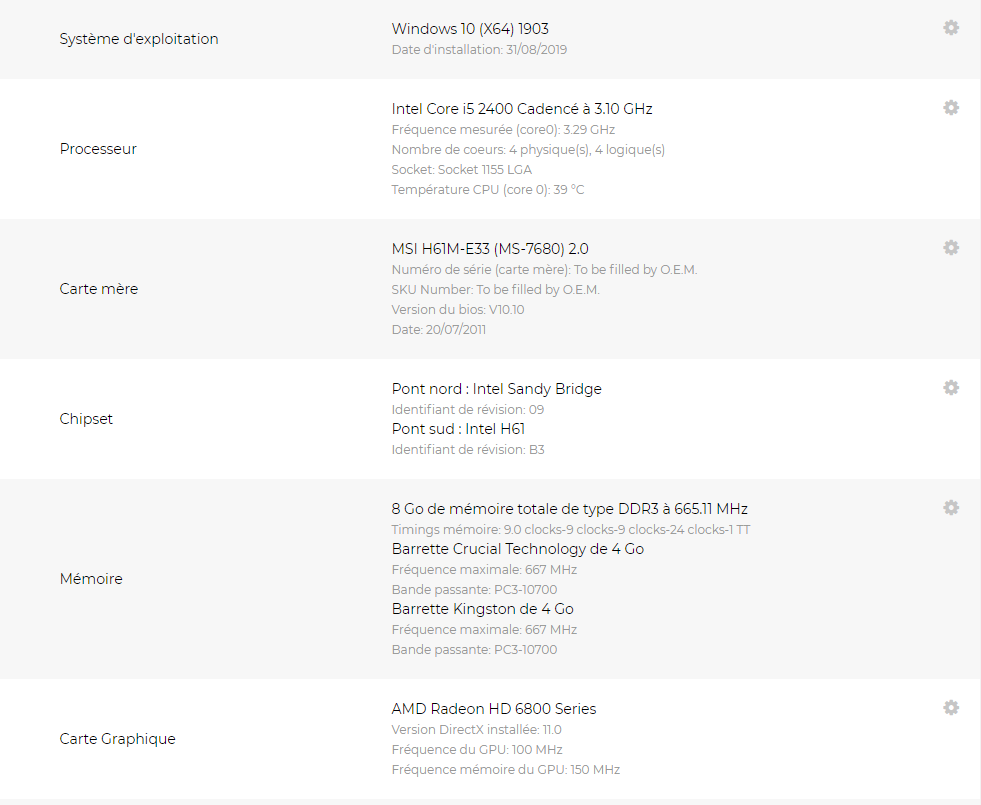Select the "Mémoire" row label
981x805 pixels.
[x=91, y=579]
